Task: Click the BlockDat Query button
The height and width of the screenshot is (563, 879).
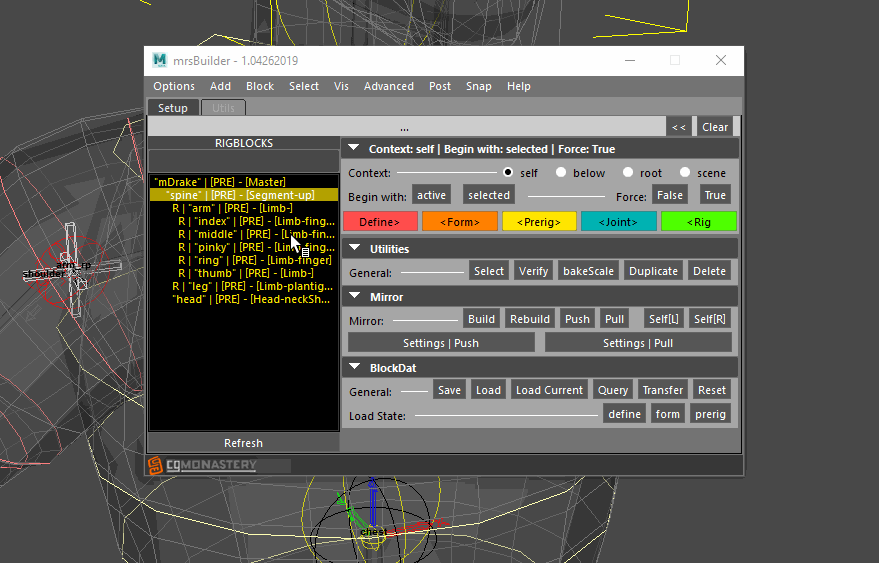Action: coord(613,390)
